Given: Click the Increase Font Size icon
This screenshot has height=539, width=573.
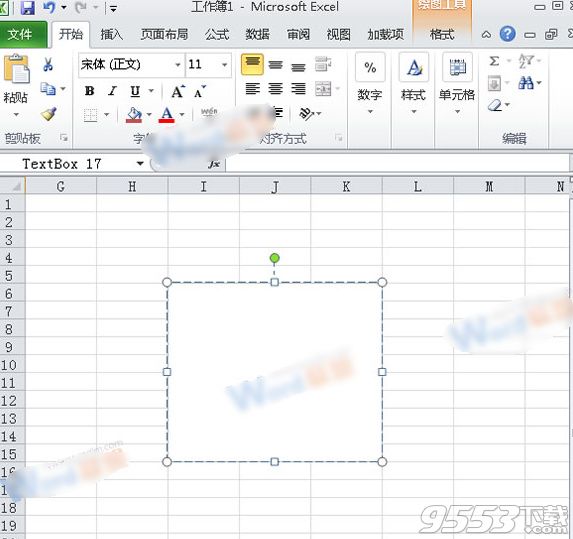Looking at the screenshot, I should tap(178, 91).
